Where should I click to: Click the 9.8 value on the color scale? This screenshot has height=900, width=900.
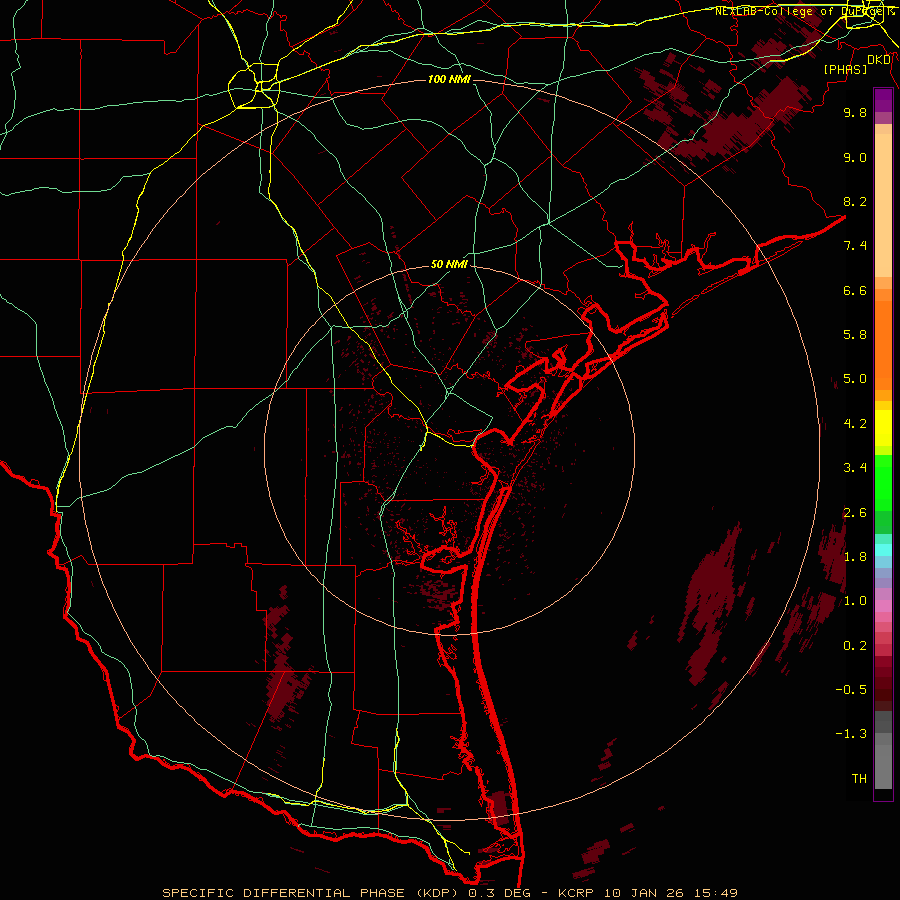(x=855, y=112)
